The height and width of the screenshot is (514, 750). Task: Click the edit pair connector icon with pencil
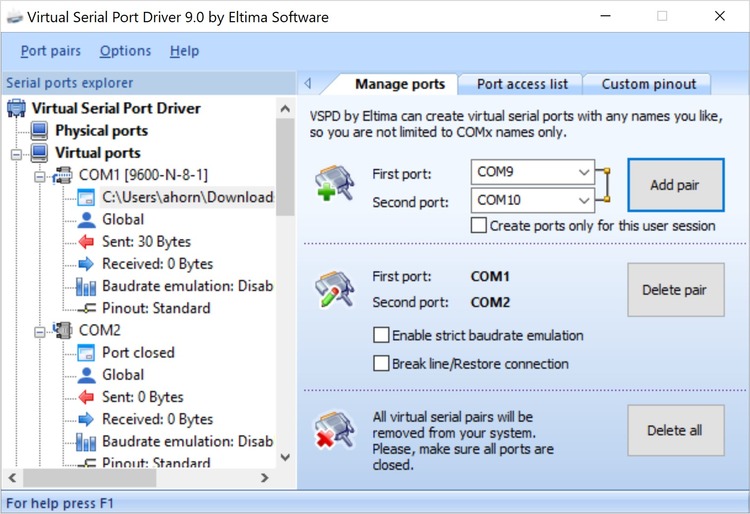tap(334, 289)
